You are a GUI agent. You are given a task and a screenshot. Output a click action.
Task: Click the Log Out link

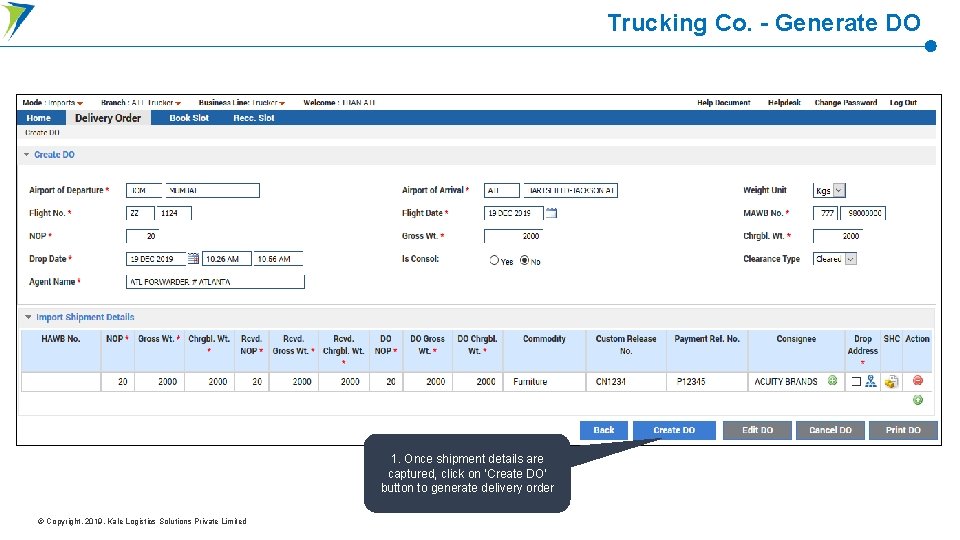click(x=902, y=103)
